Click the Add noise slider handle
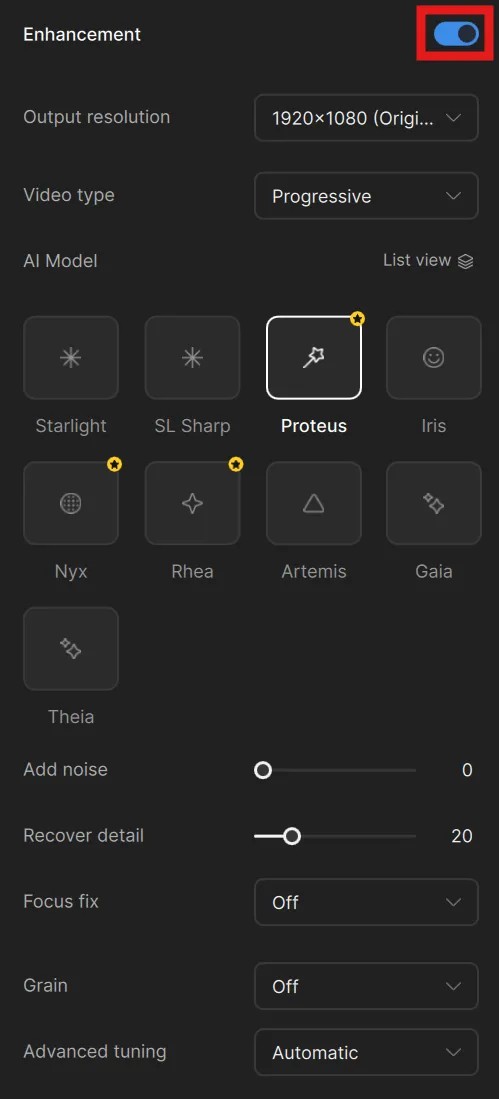 (x=263, y=770)
